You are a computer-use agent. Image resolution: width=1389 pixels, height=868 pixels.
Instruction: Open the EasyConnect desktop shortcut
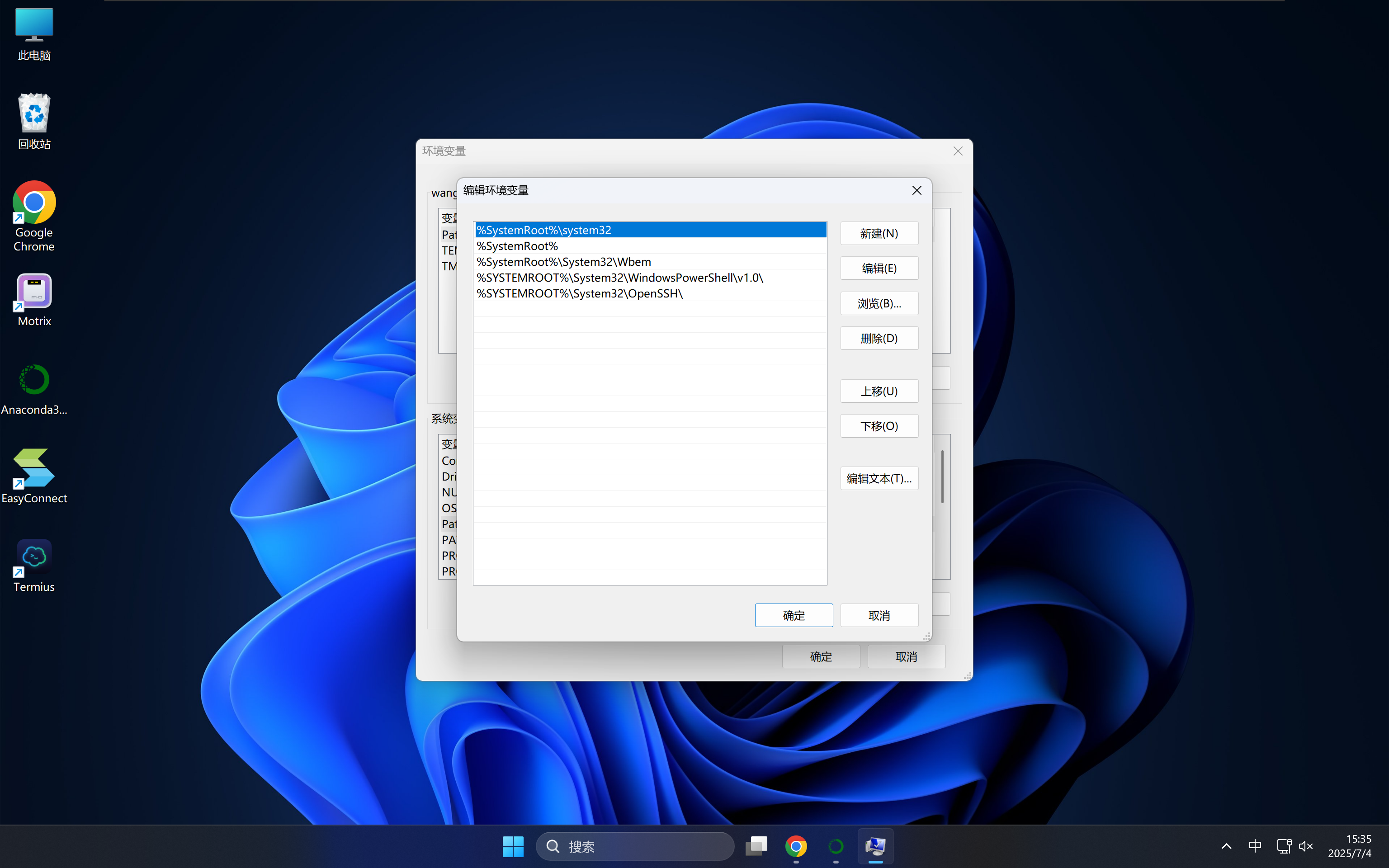(x=34, y=469)
